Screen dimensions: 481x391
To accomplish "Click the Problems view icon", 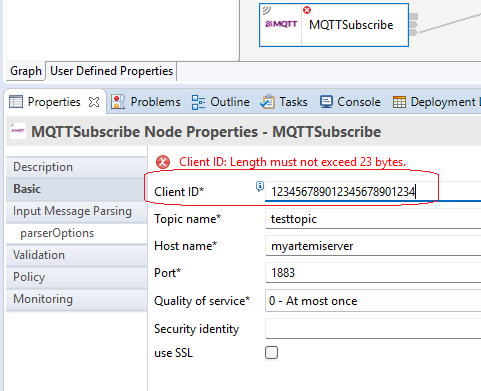I will click(118, 102).
